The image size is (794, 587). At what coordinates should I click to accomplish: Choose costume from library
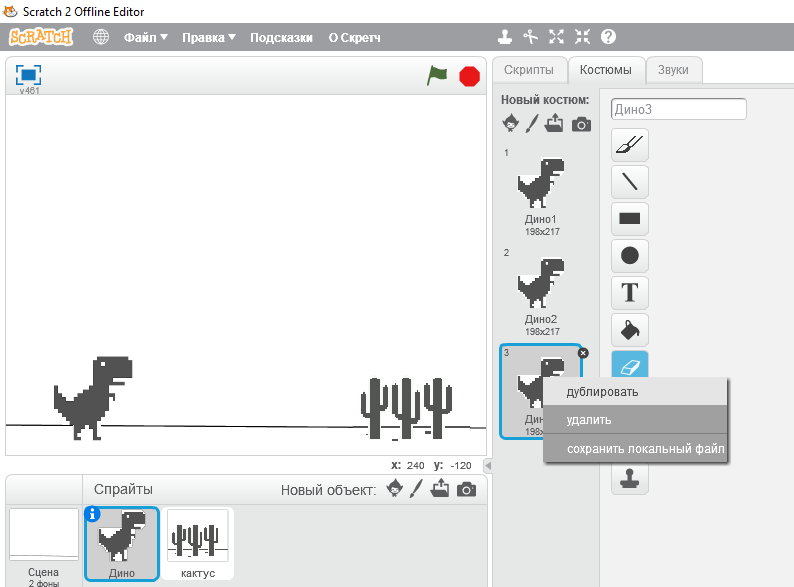coord(510,123)
